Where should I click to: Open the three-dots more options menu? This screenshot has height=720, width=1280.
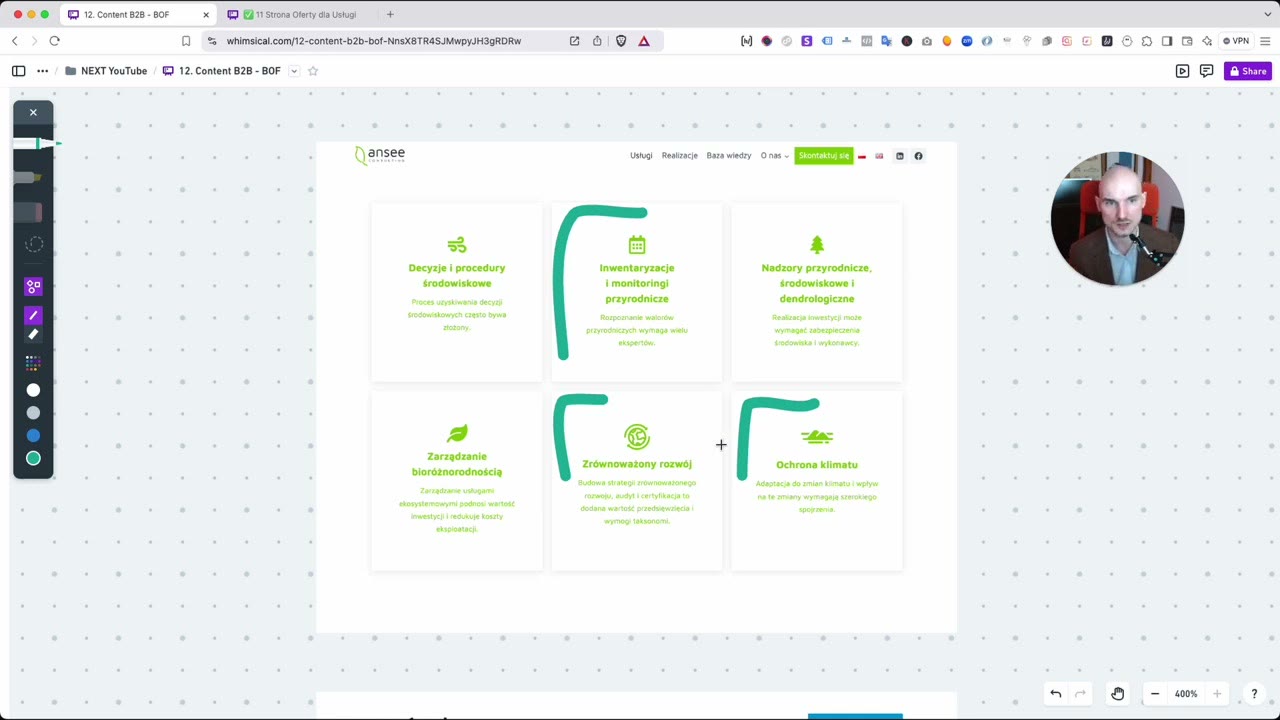tap(42, 71)
